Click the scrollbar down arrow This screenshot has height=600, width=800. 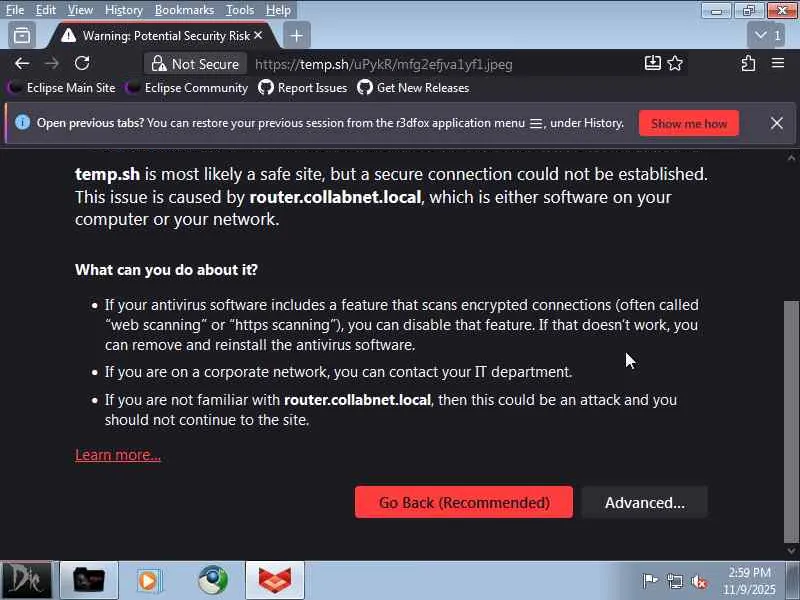[791, 551]
